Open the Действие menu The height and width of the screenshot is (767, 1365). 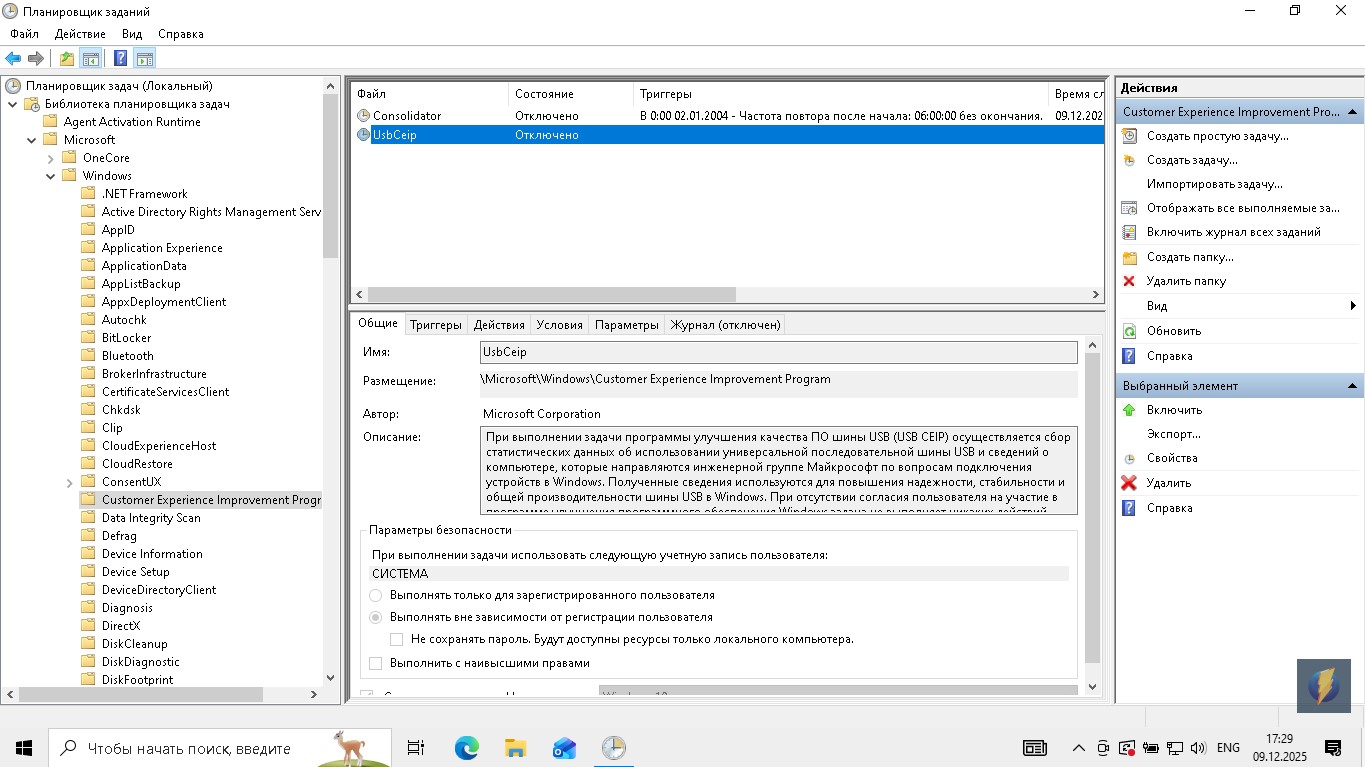(80, 34)
